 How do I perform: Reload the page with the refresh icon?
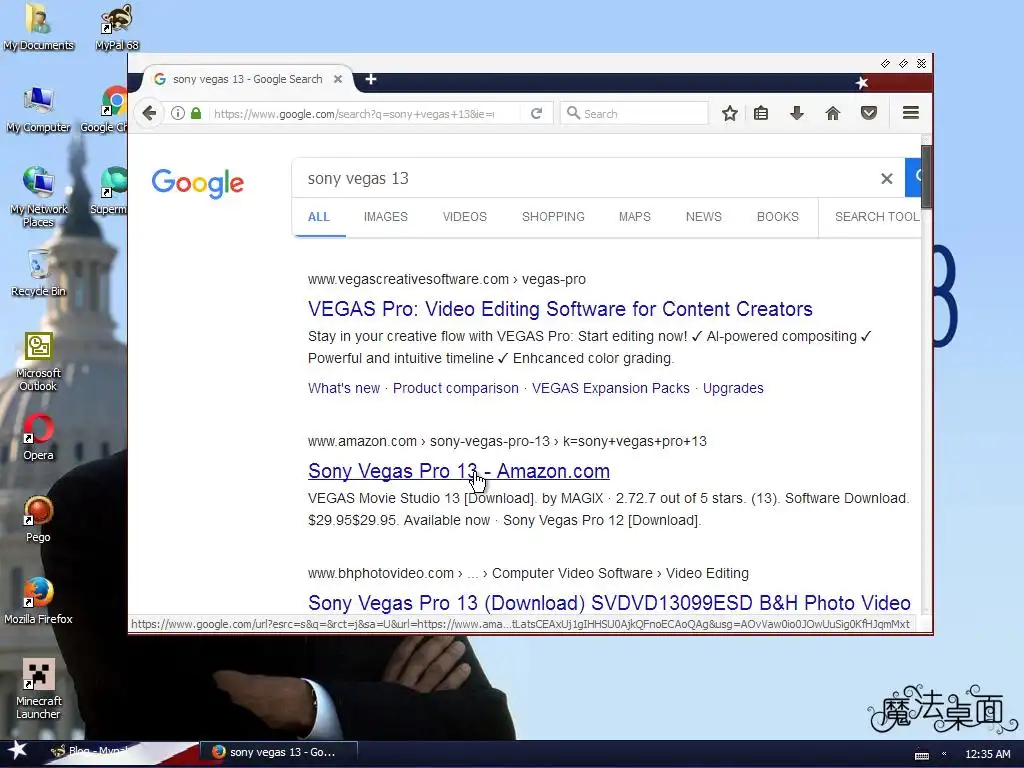tap(536, 114)
